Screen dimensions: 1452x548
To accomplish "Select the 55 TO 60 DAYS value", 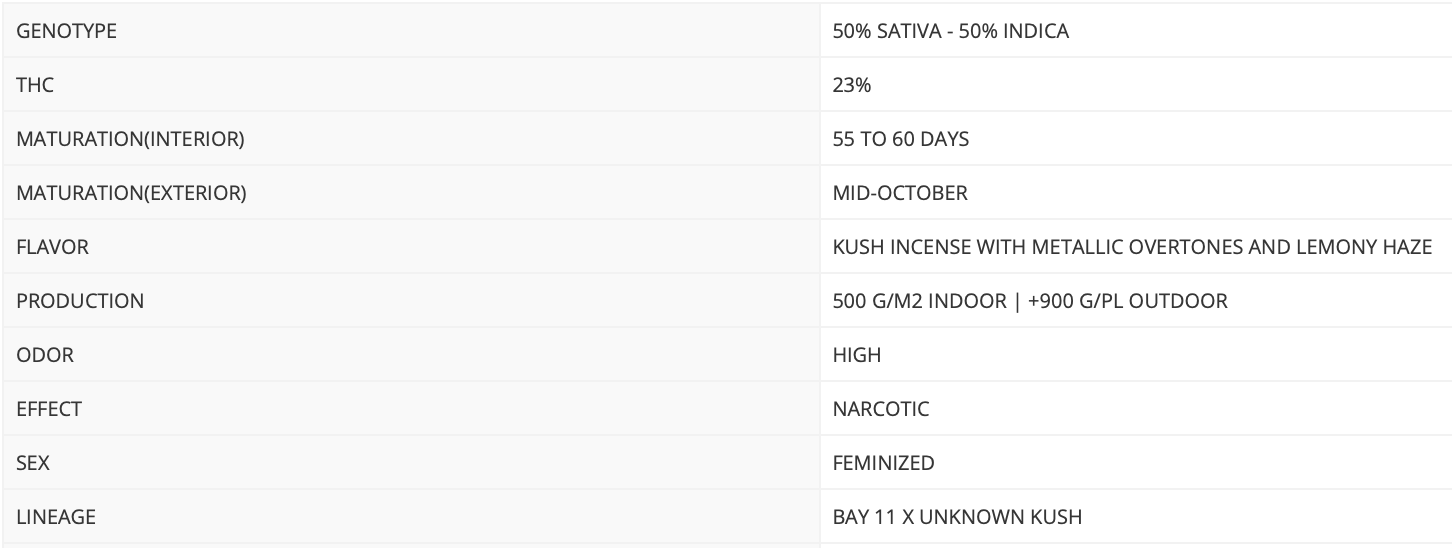I will click(x=900, y=139).
